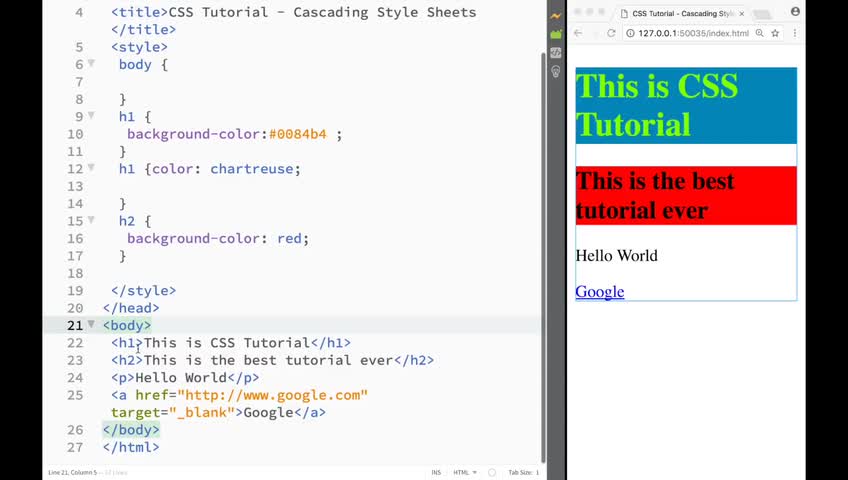Click the target="_blank" attribute in code
The width and height of the screenshot is (848, 480).
click(173, 413)
